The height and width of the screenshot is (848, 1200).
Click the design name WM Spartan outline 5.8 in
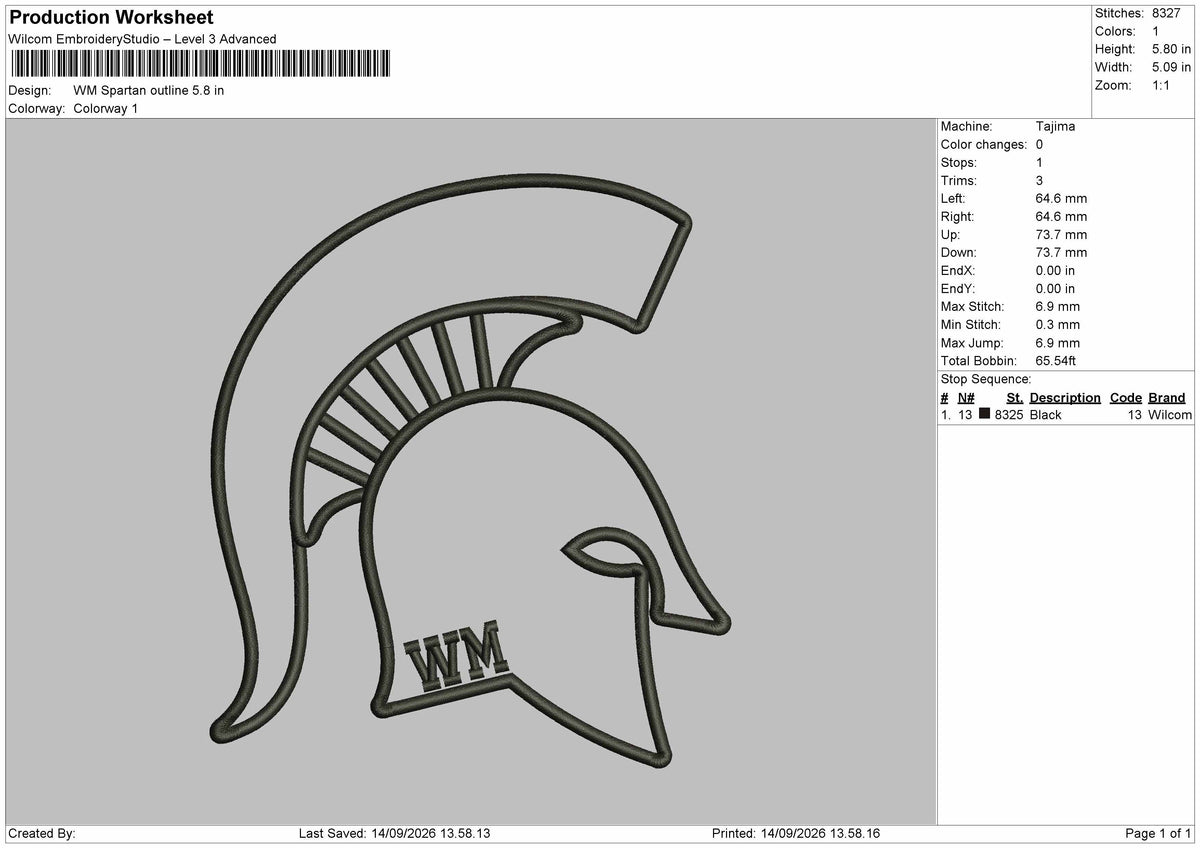click(x=149, y=90)
